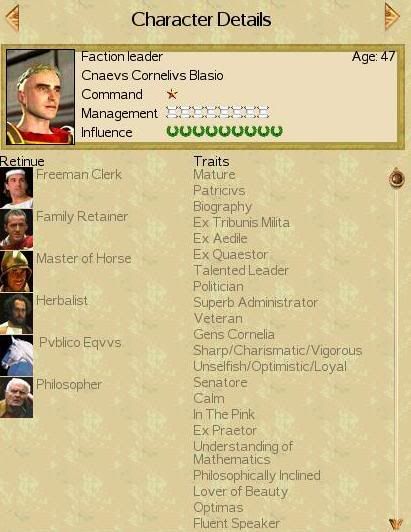Viewport: 411px width, 532px height.
Task: Select the Herbalist retinue portrait
Action: 16,314
